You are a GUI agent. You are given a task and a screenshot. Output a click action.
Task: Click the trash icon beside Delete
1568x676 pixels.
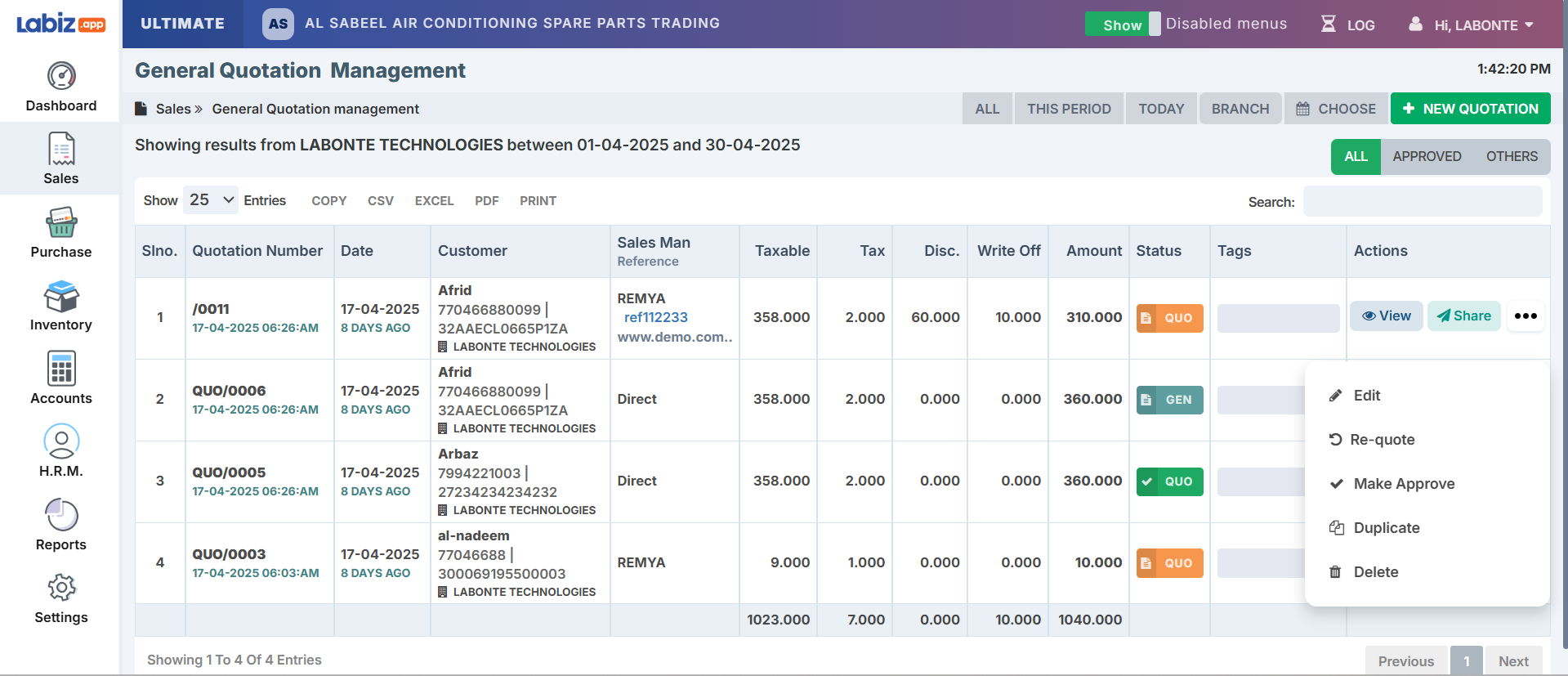[x=1335, y=572]
